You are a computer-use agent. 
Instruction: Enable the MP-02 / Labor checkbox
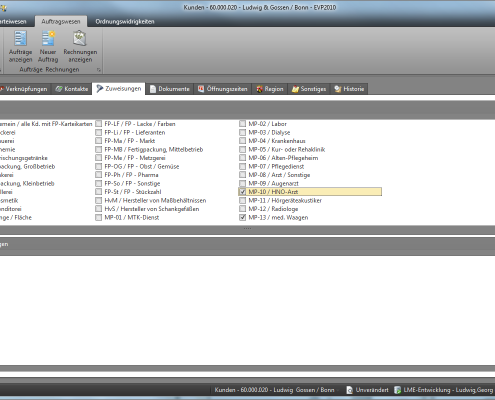242,124
